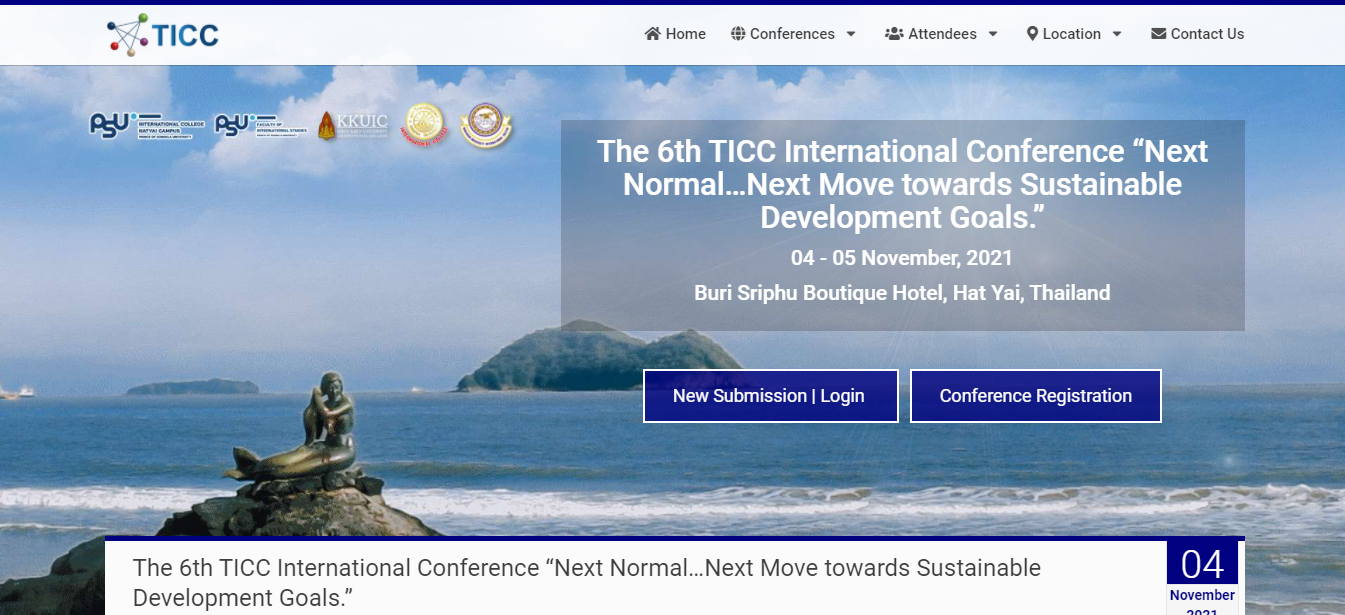Viewport: 1345px width, 615px height.
Task: Click the envelope icon beside Contact Us
Action: [x=1159, y=34]
